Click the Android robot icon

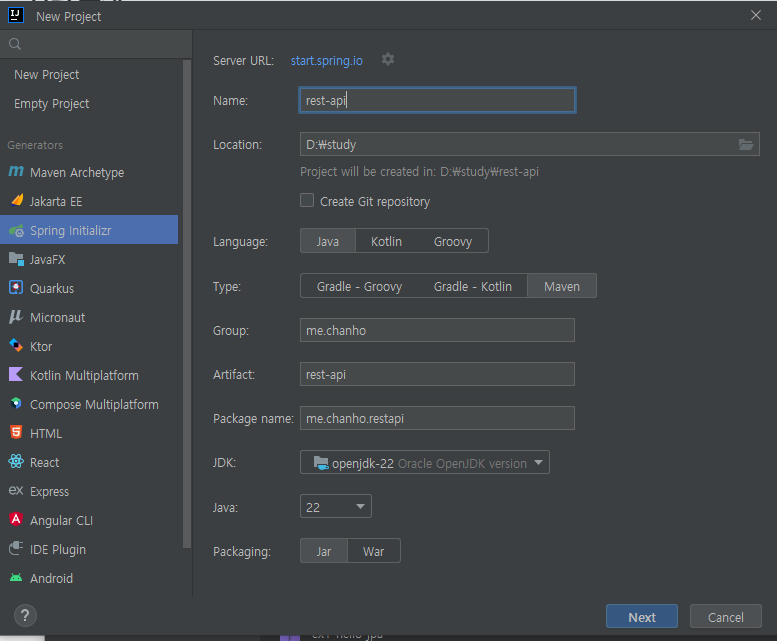(16, 577)
